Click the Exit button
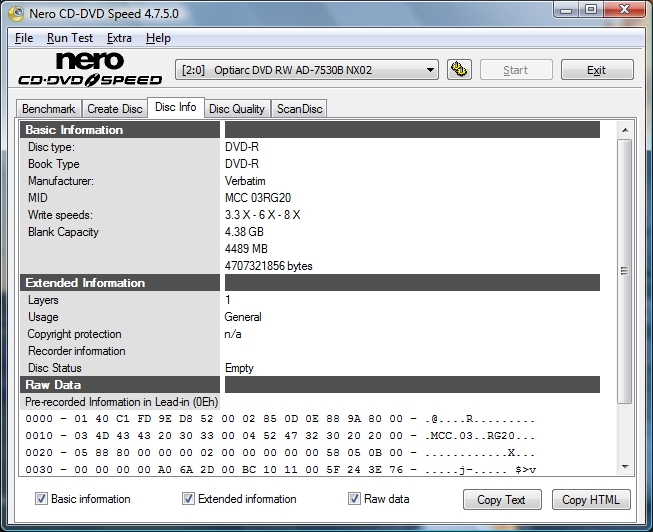This screenshot has height=532, width=653. pos(597,70)
